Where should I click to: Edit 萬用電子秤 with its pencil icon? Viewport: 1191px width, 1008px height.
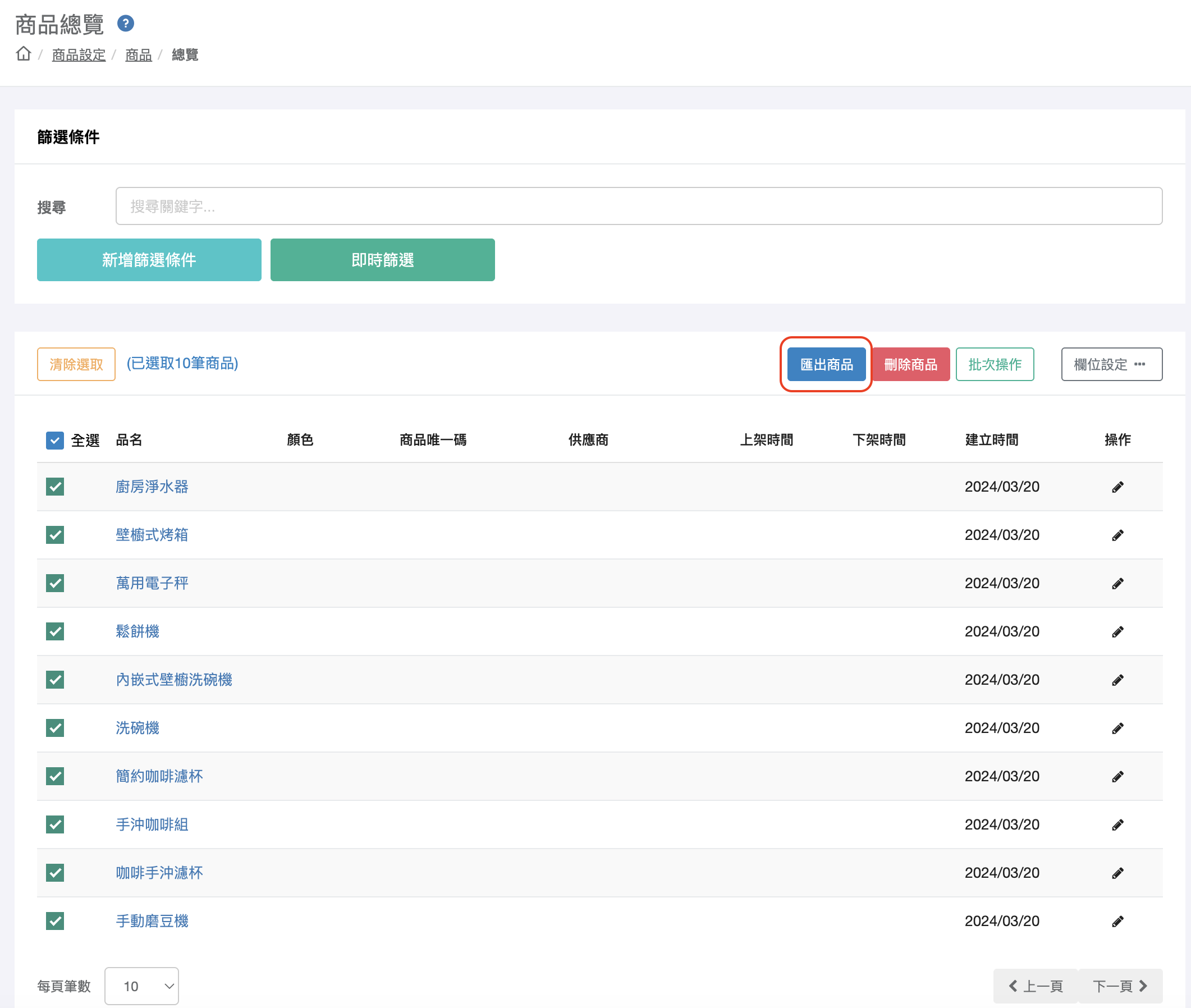pos(1118,584)
